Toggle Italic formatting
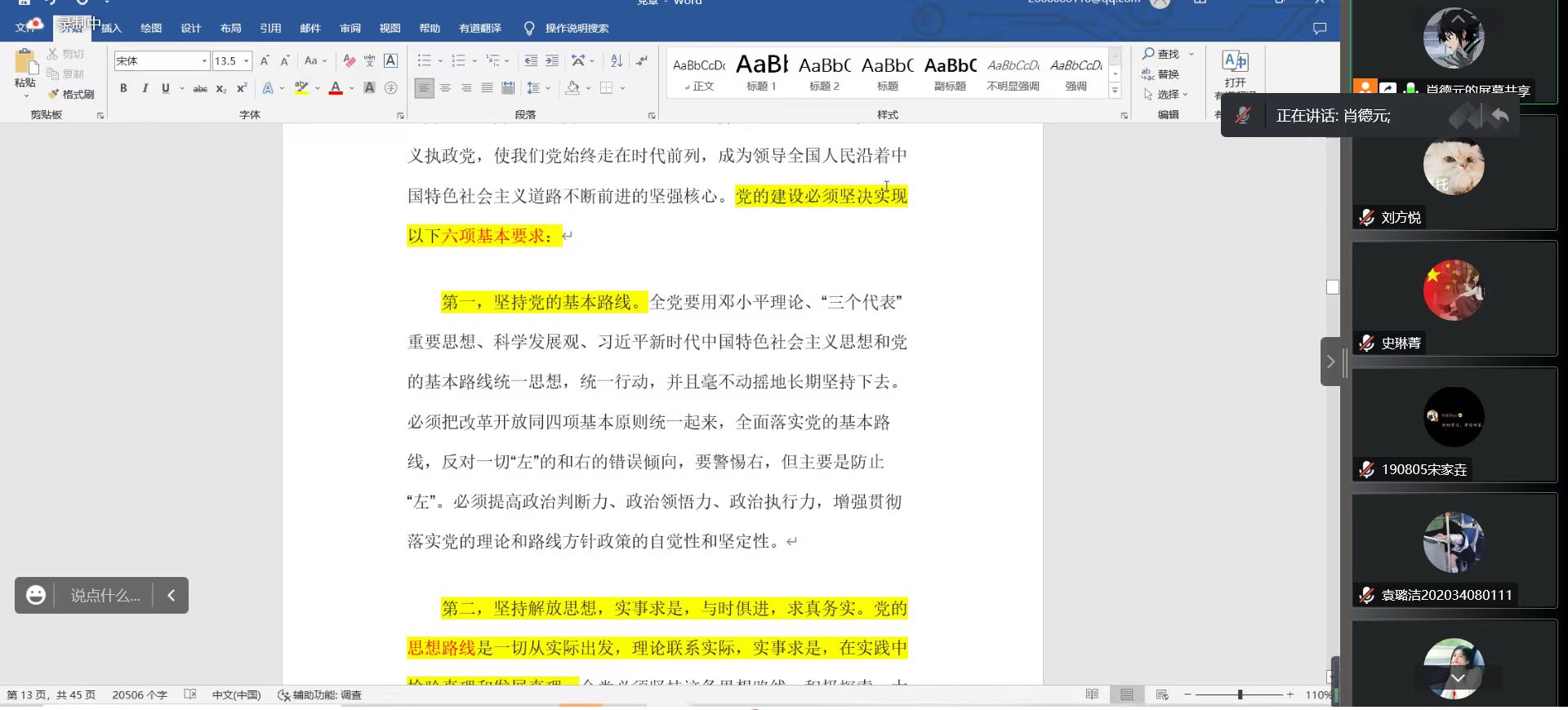Viewport: 1568px width, 710px height. click(145, 88)
